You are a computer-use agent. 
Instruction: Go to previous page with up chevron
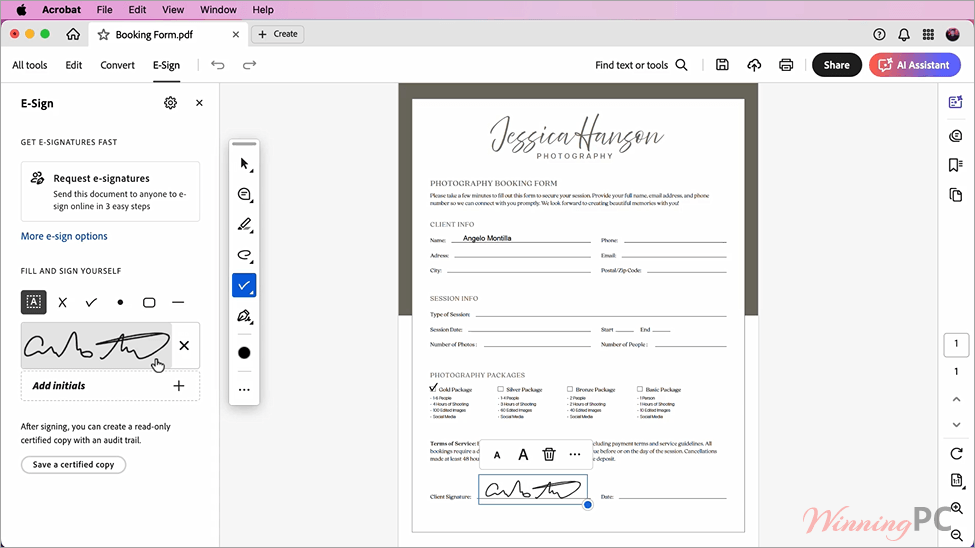point(956,399)
